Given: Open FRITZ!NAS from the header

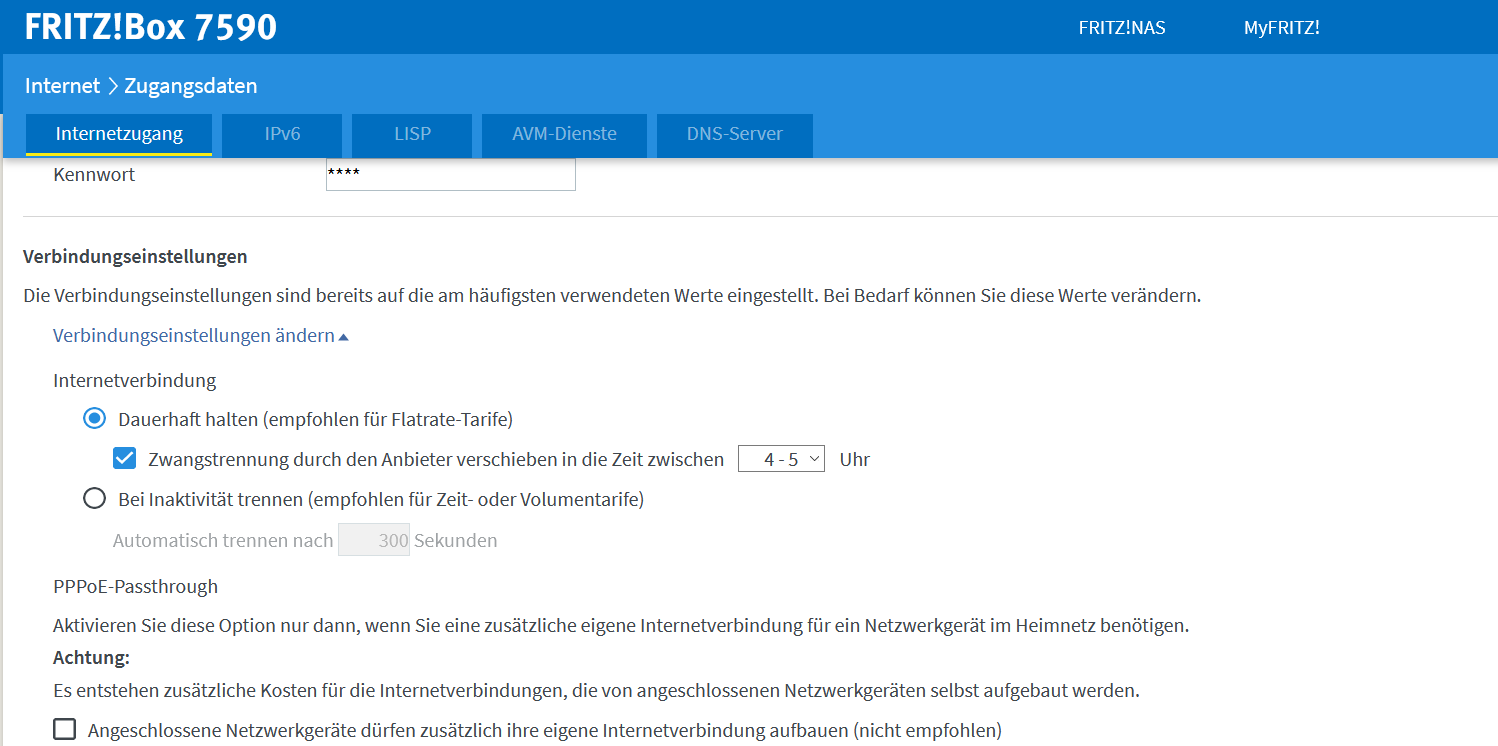Looking at the screenshot, I should [x=1122, y=28].
